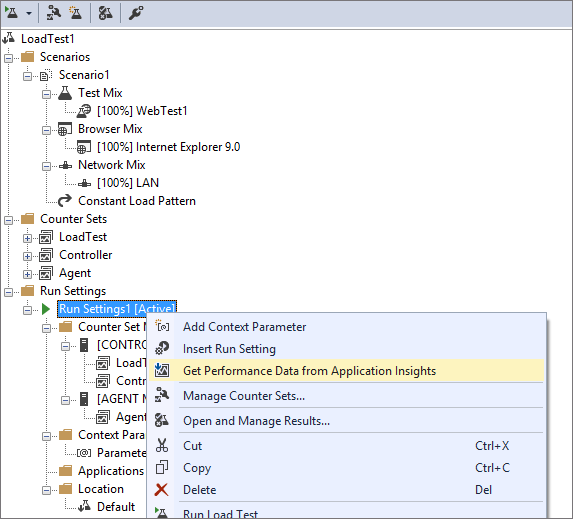The image size is (573, 519).
Task: Choose Get Performance Data from Application Insights
Action: pos(346,371)
